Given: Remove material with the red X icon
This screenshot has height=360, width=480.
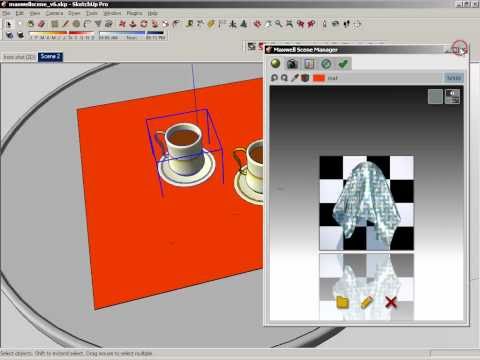Looking at the screenshot, I should (391, 302).
